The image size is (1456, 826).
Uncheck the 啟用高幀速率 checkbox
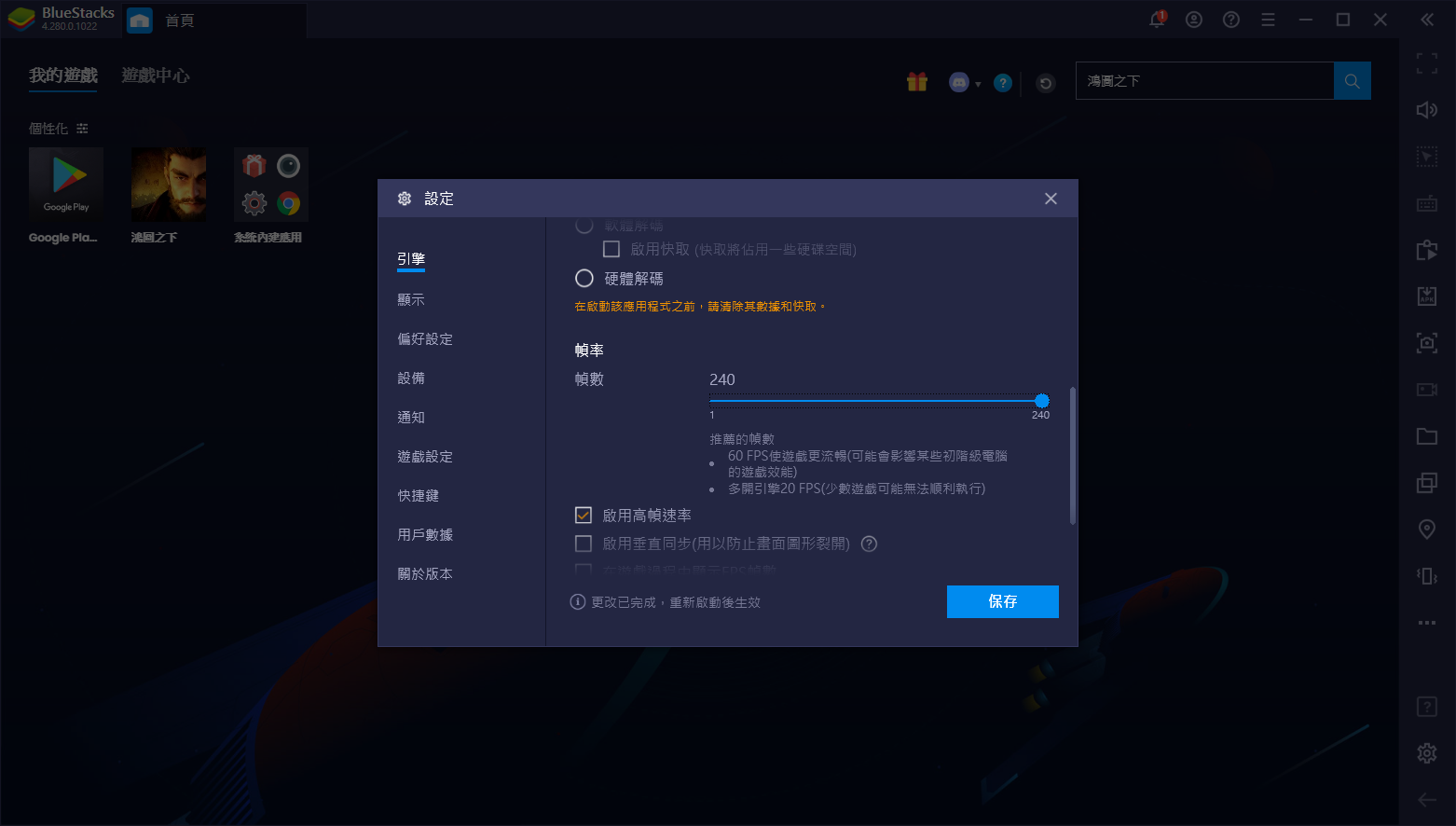tap(584, 515)
